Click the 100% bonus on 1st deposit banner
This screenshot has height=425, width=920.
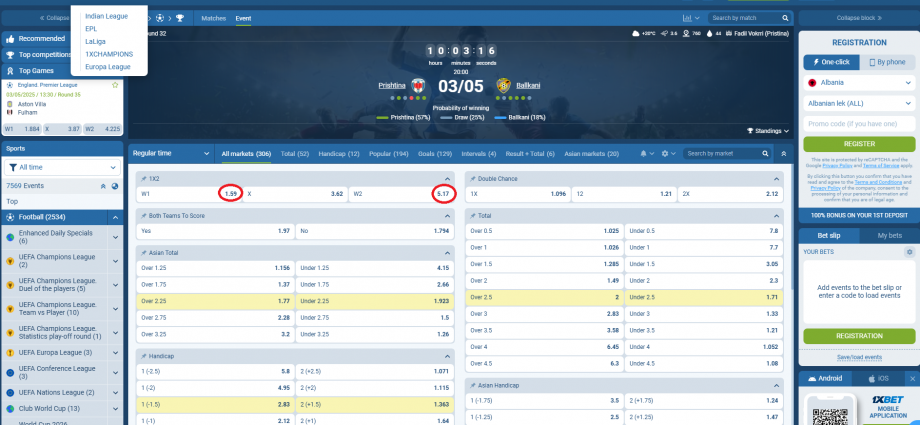pos(859,215)
